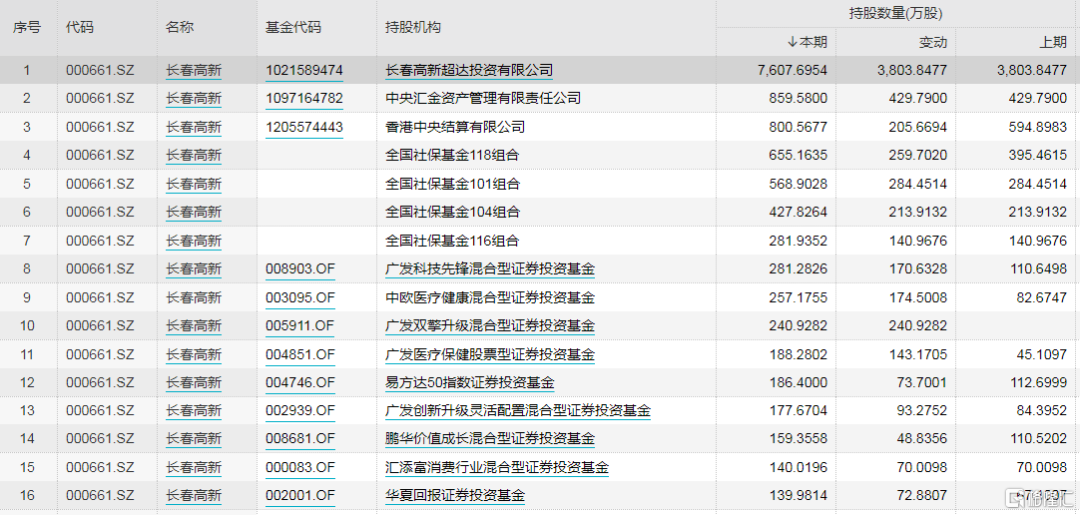Click the 259.7020 change value
Screen dimensions: 1080x515
[x=917, y=156]
